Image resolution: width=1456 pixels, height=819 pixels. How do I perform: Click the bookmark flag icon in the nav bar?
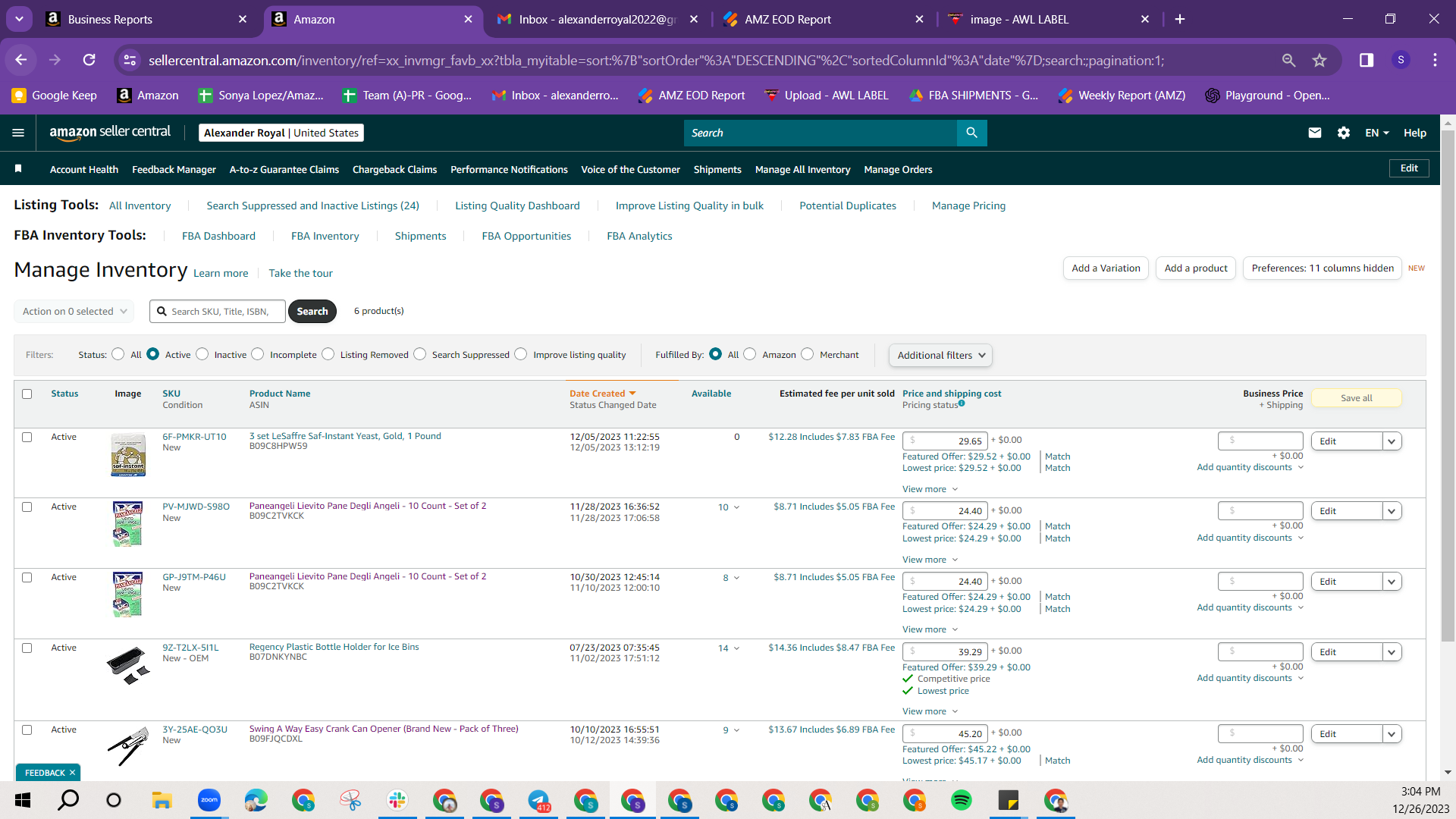tap(18, 168)
